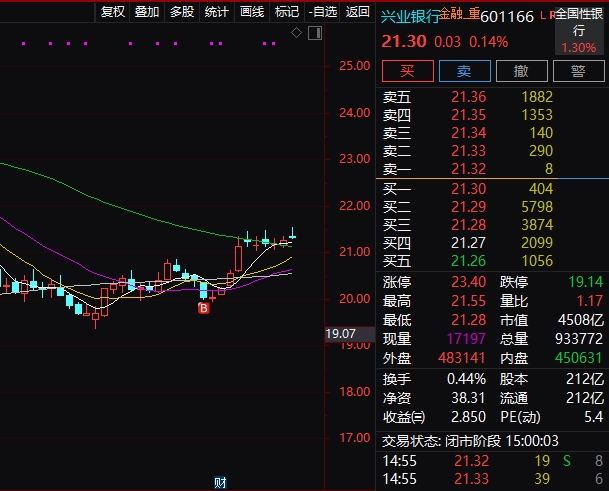Click the 全国性银行 industry label
This screenshot has width=609, height=491.
pos(579,22)
